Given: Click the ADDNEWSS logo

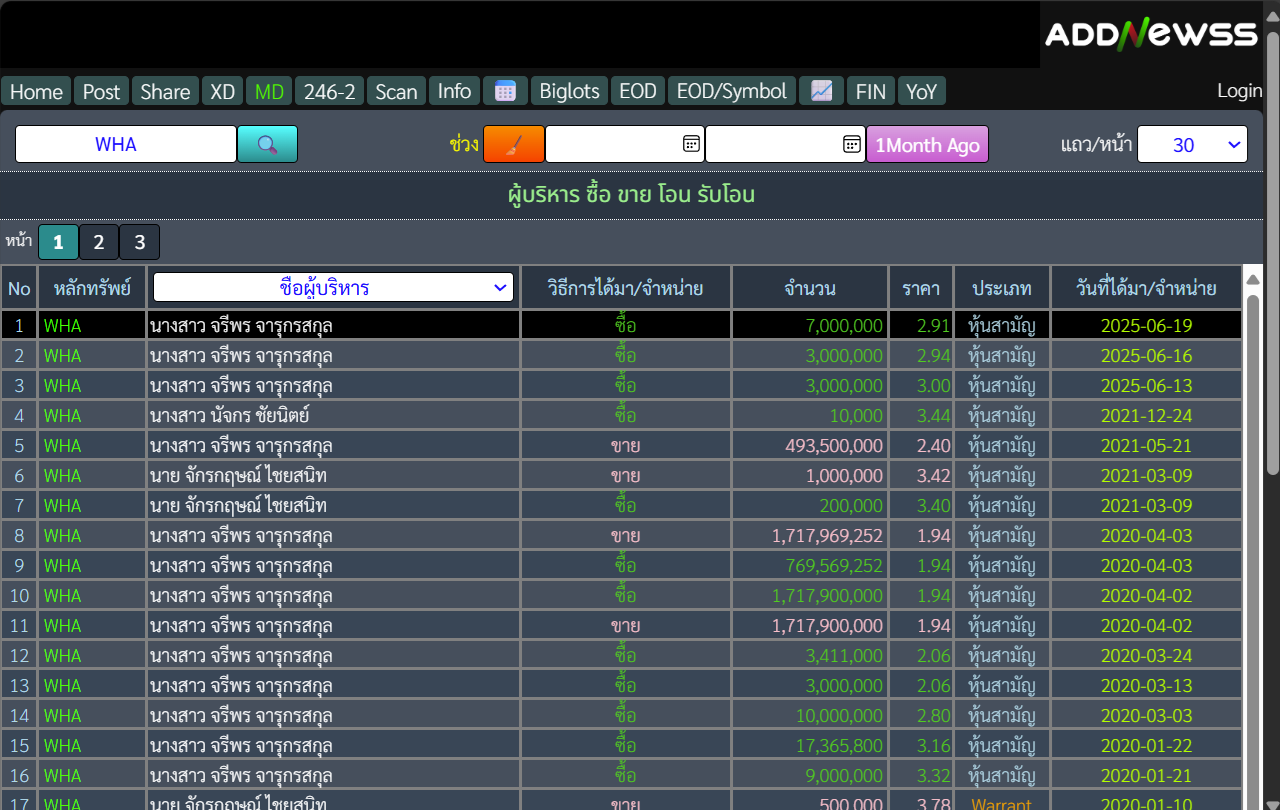Looking at the screenshot, I should click(1150, 34).
